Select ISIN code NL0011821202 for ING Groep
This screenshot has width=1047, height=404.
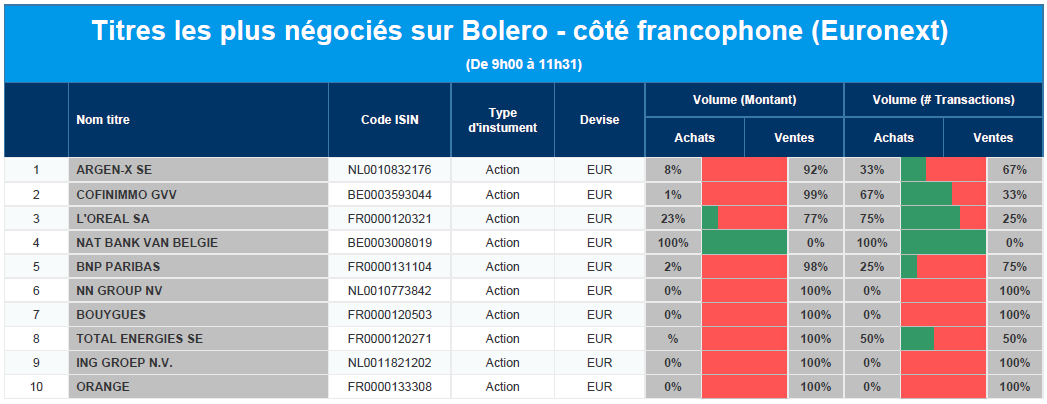(x=390, y=362)
